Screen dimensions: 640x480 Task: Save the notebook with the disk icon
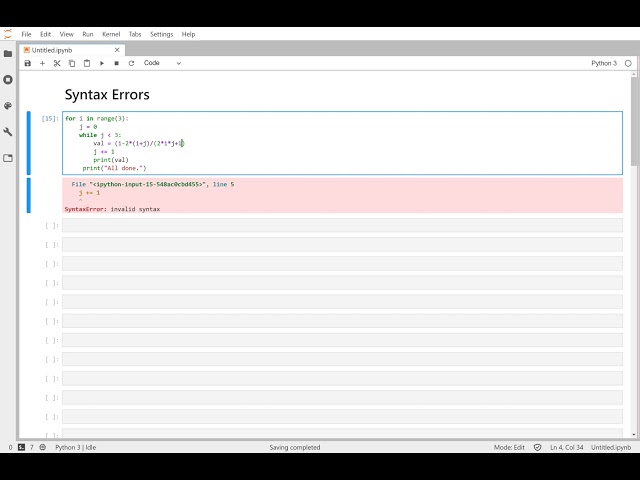[28, 63]
